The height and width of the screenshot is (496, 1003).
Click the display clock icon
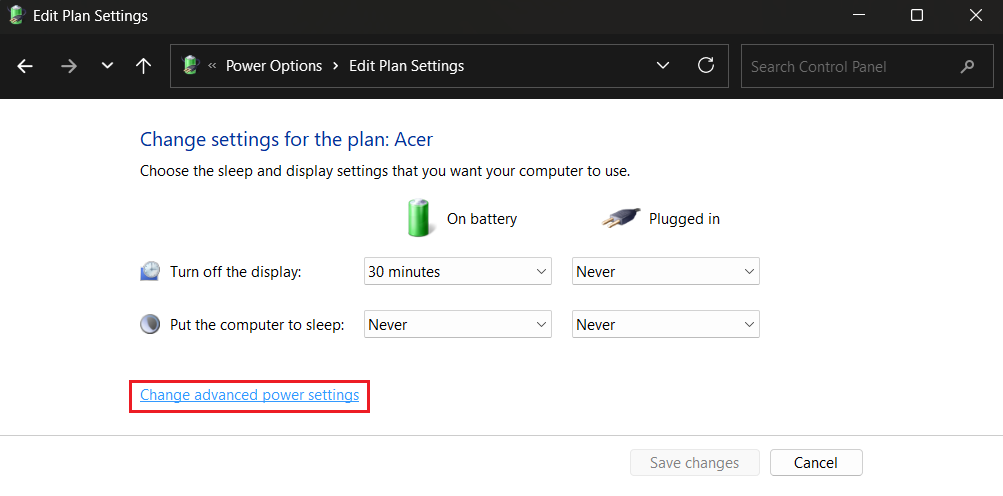(150, 271)
